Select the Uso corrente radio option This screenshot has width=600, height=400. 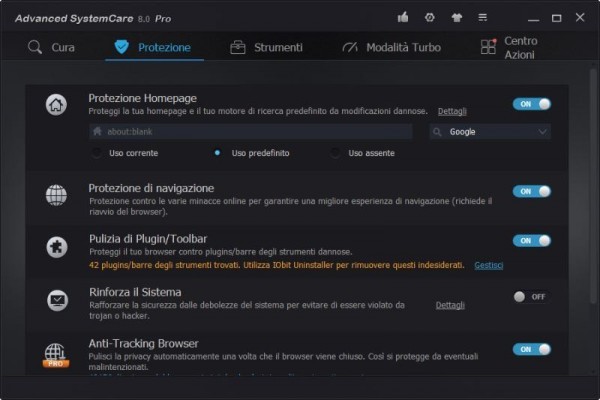point(97,153)
